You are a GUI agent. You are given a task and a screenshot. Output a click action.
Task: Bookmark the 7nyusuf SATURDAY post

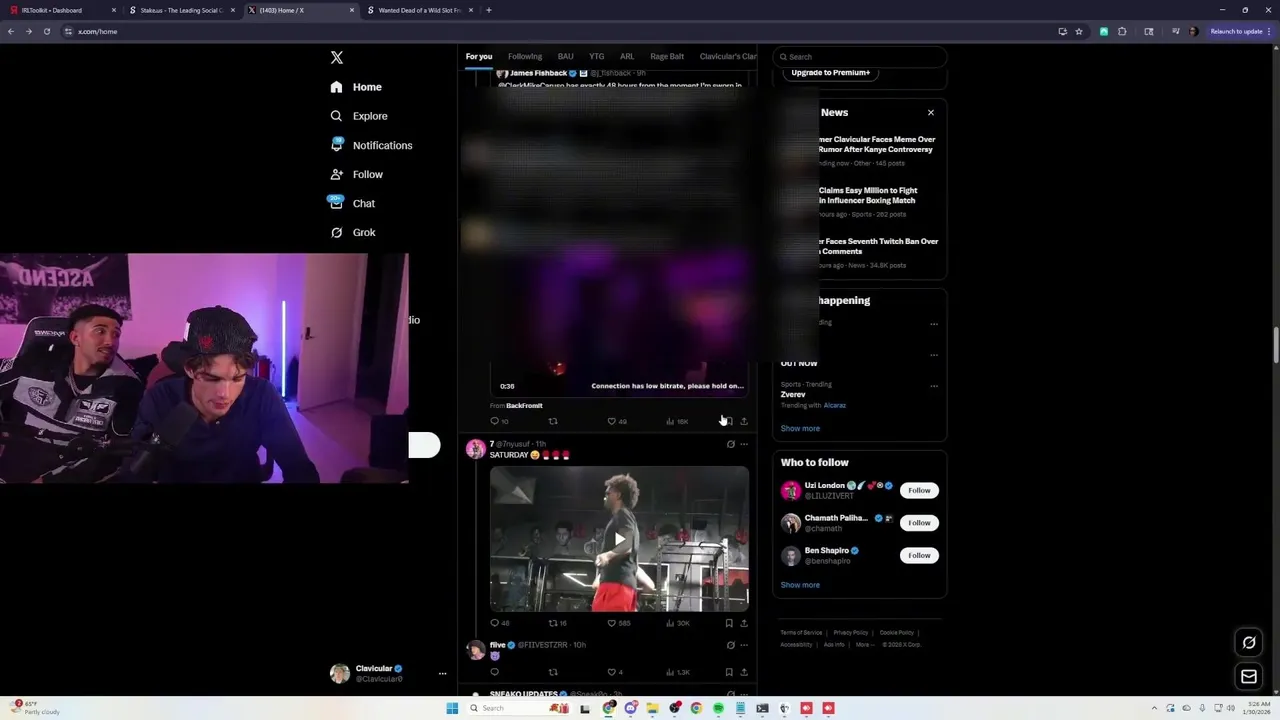(x=729, y=623)
